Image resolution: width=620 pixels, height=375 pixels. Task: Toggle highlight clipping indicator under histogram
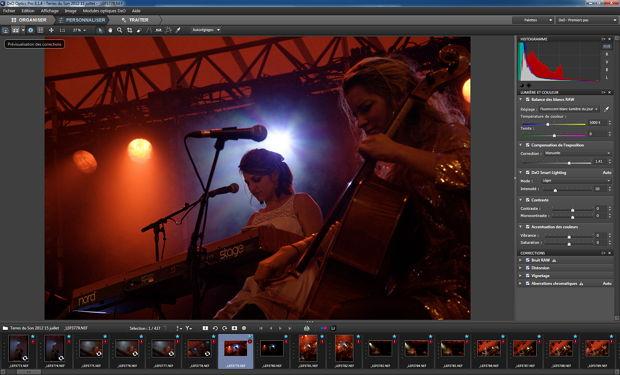(529, 85)
